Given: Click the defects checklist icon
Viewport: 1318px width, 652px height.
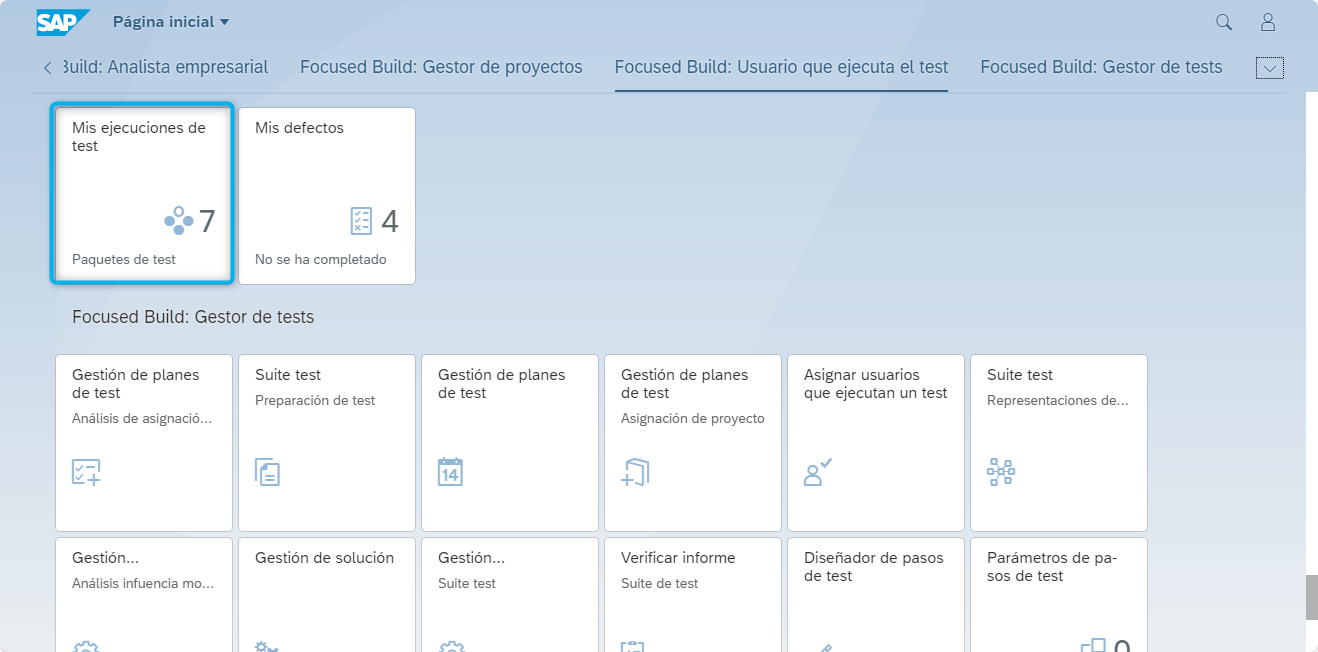Looking at the screenshot, I should click(x=361, y=221).
